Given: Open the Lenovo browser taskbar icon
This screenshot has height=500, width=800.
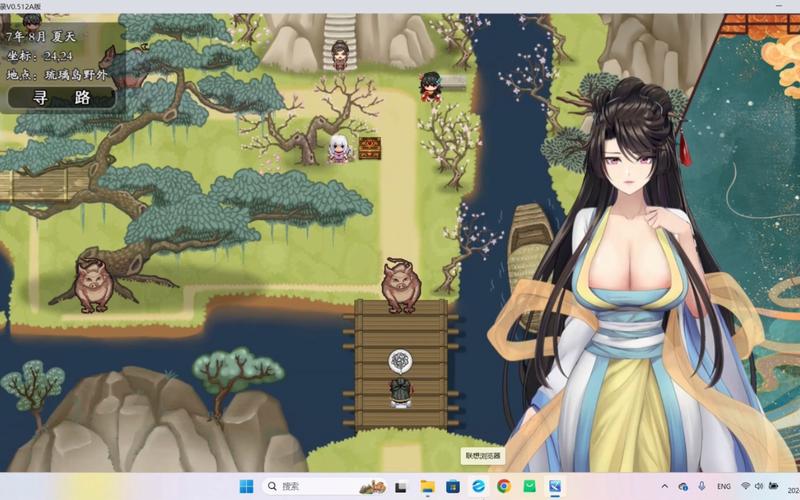Looking at the screenshot, I should [x=478, y=487].
